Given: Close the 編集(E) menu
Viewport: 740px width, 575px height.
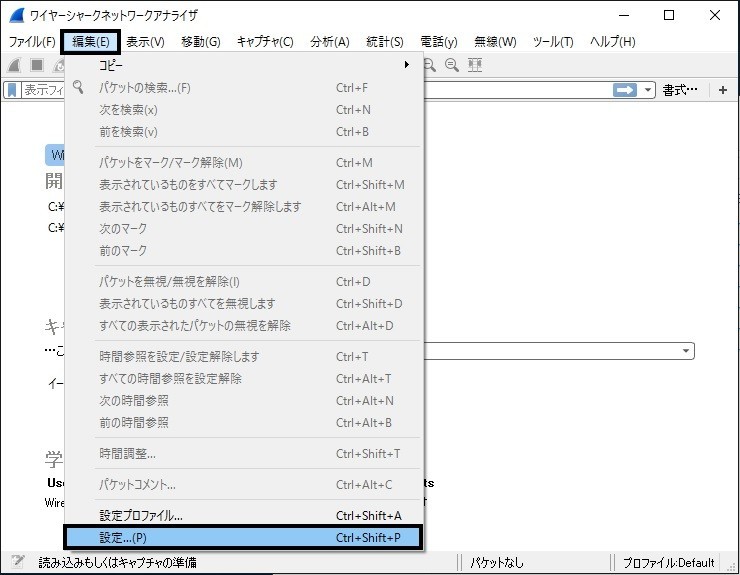Looking at the screenshot, I should click(x=91, y=42).
